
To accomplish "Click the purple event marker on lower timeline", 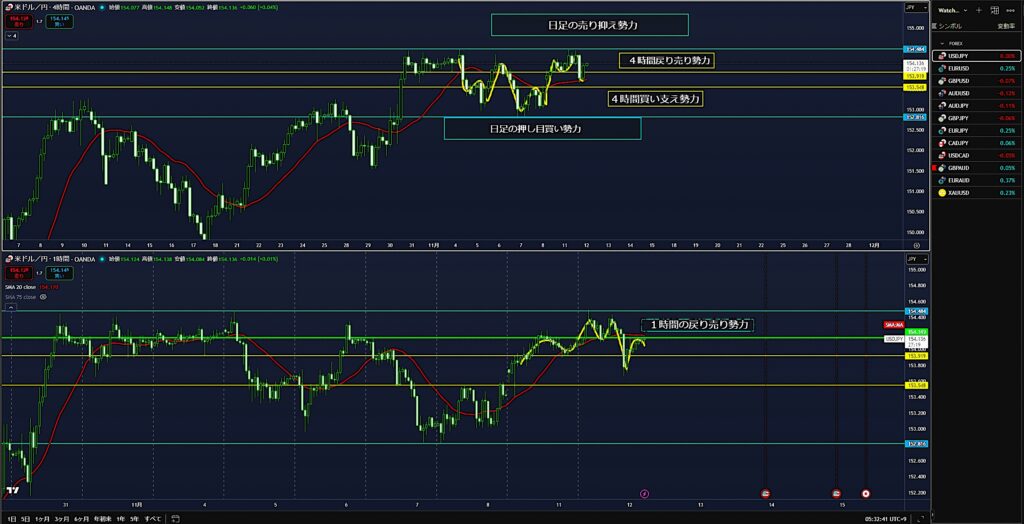I will tap(644, 492).
